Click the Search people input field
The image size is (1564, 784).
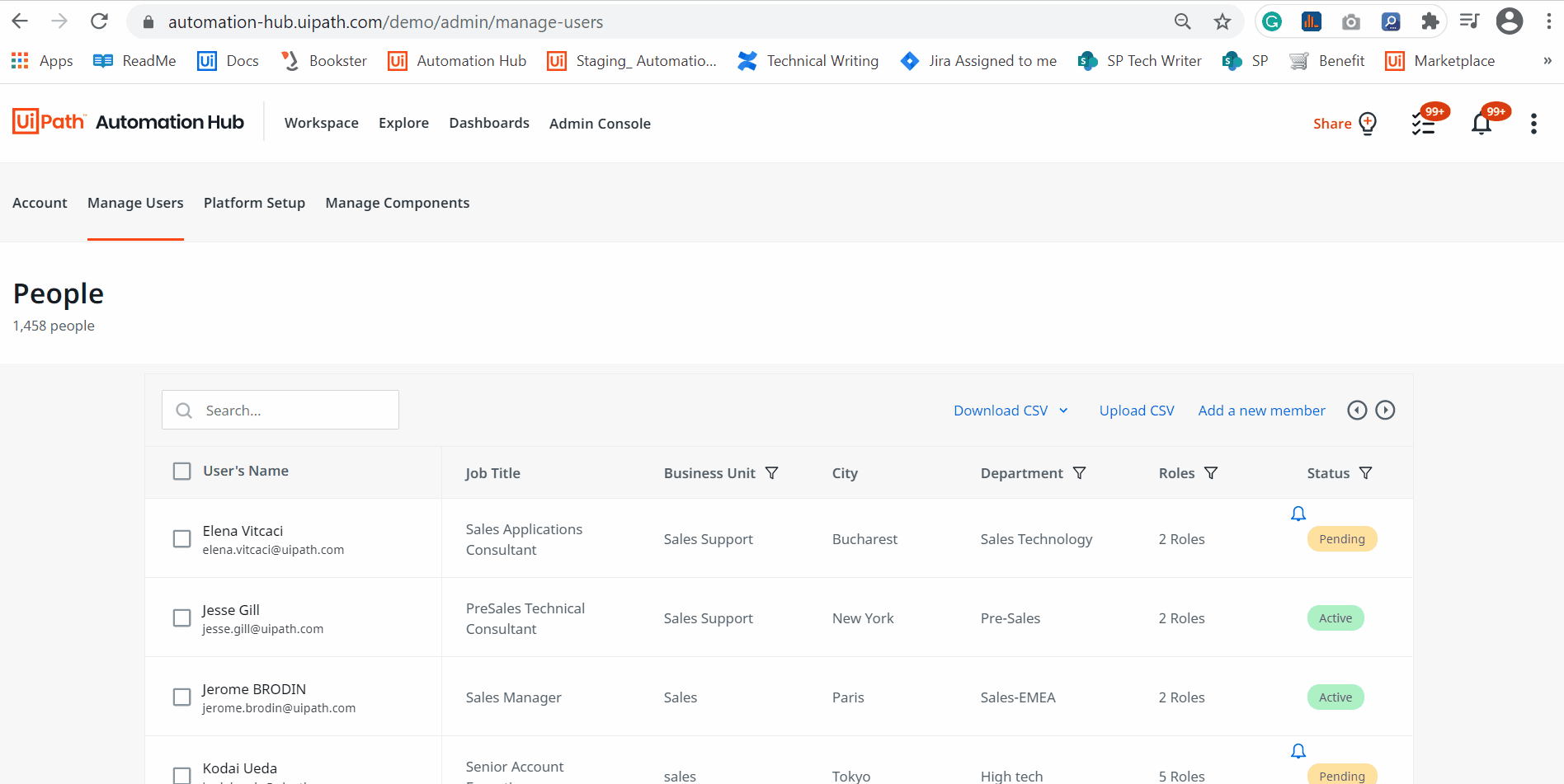(x=280, y=410)
